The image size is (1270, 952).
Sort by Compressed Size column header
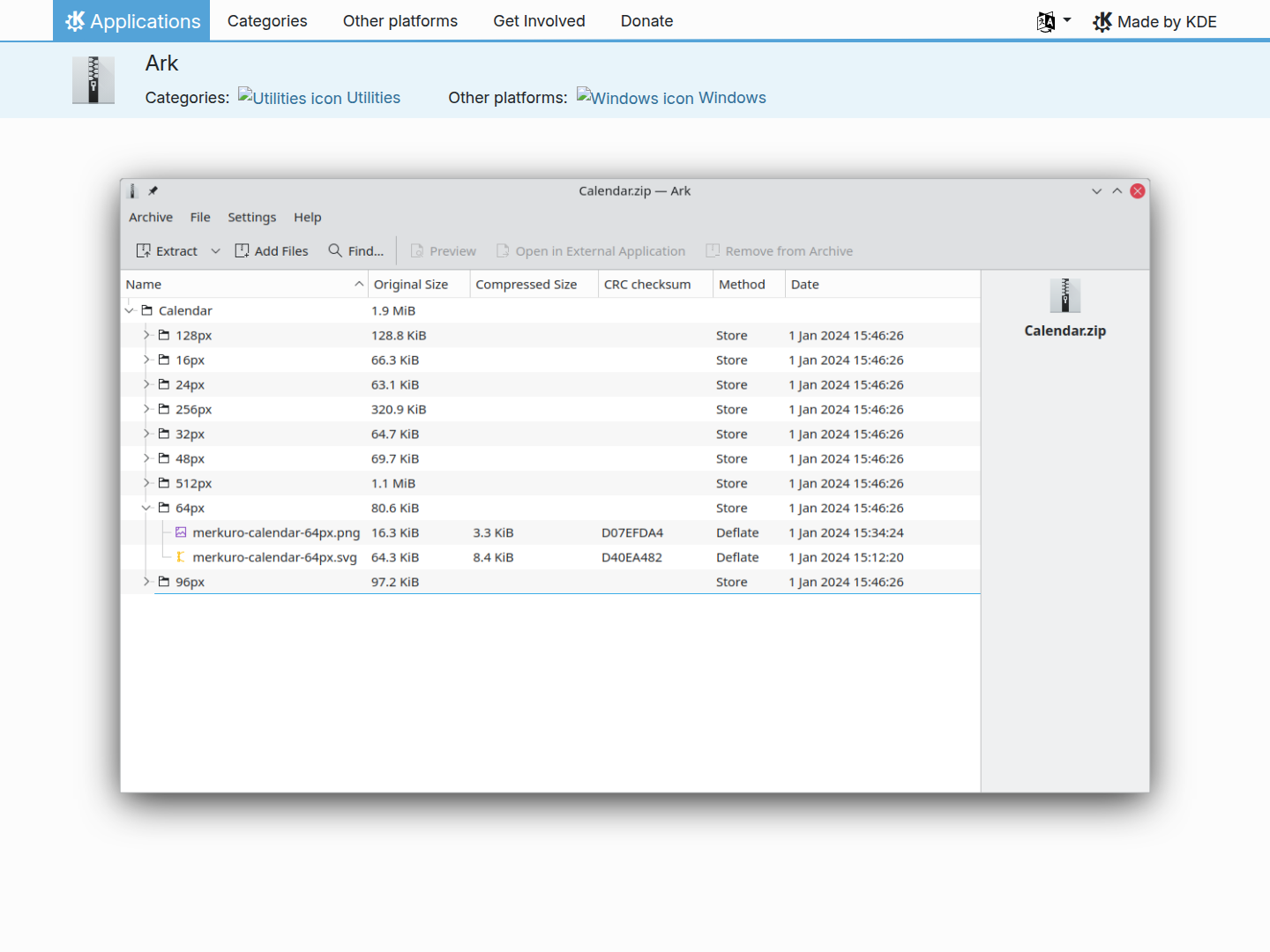(534, 285)
